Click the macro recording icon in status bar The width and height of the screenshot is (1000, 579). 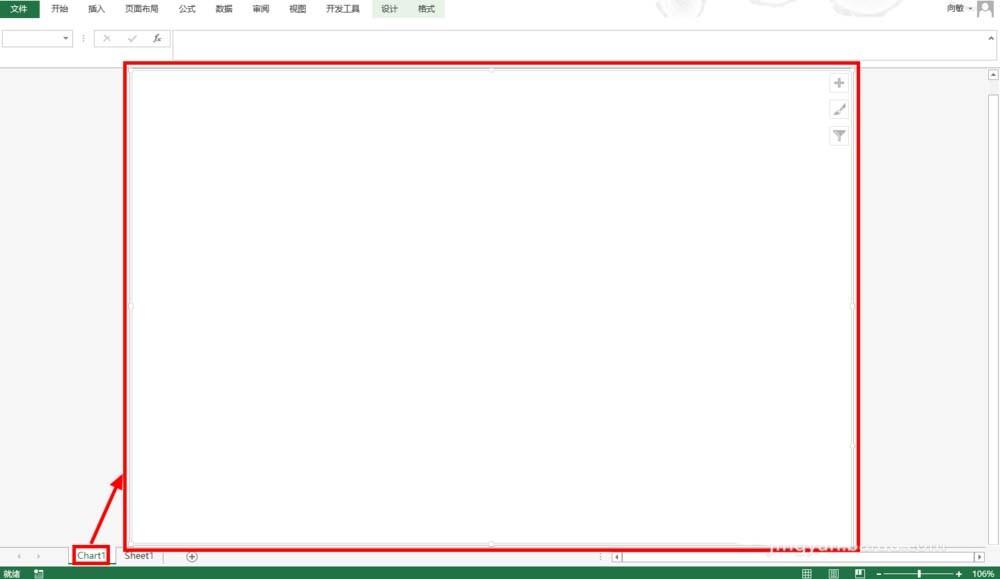[x=39, y=573]
